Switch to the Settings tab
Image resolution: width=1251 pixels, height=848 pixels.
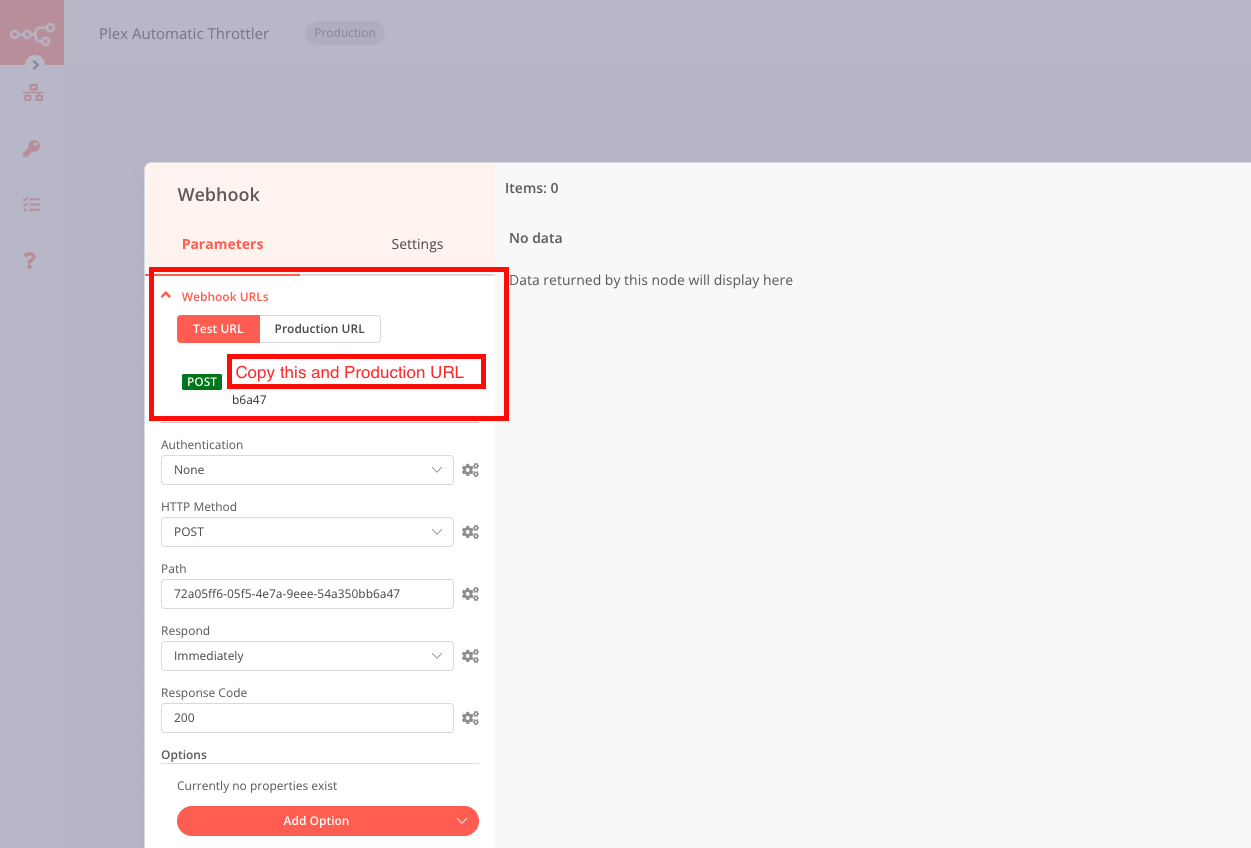click(x=417, y=244)
